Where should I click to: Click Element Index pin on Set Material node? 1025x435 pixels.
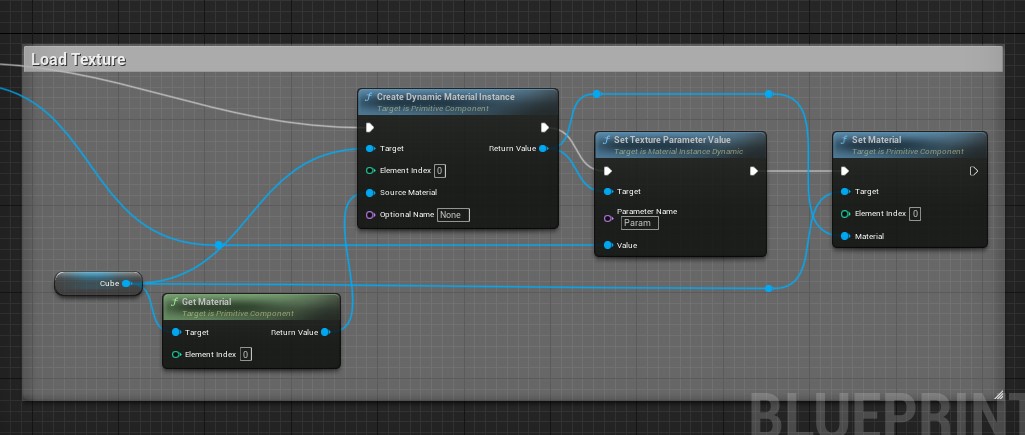(845, 214)
